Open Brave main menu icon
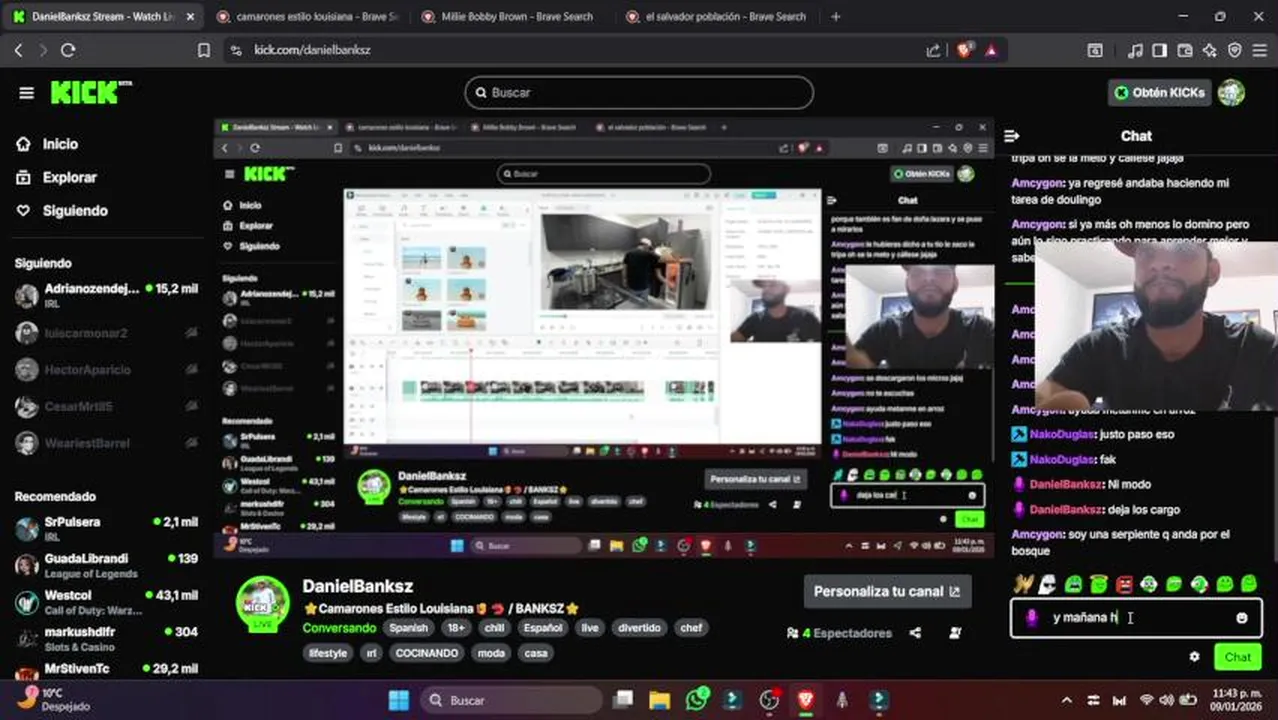 pyautogui.click(x=1259, y=50)
